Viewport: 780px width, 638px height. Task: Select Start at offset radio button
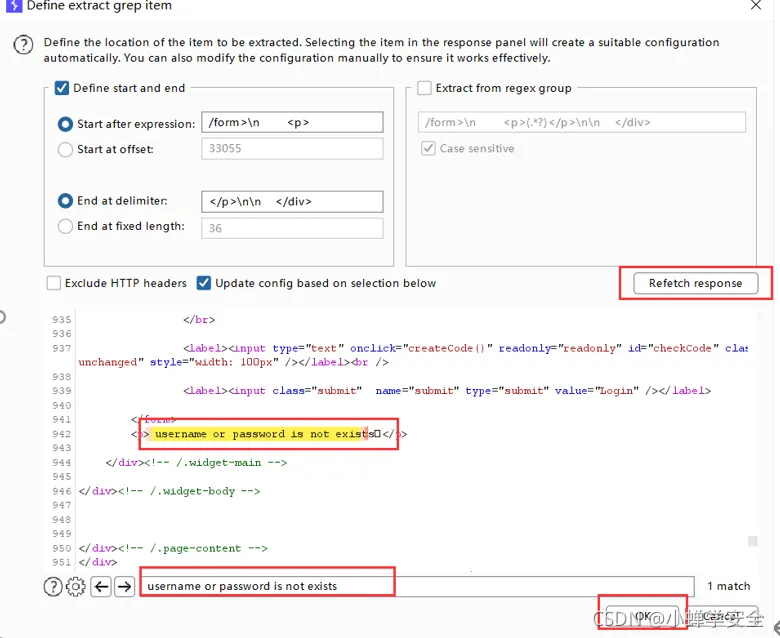(65, 149)
